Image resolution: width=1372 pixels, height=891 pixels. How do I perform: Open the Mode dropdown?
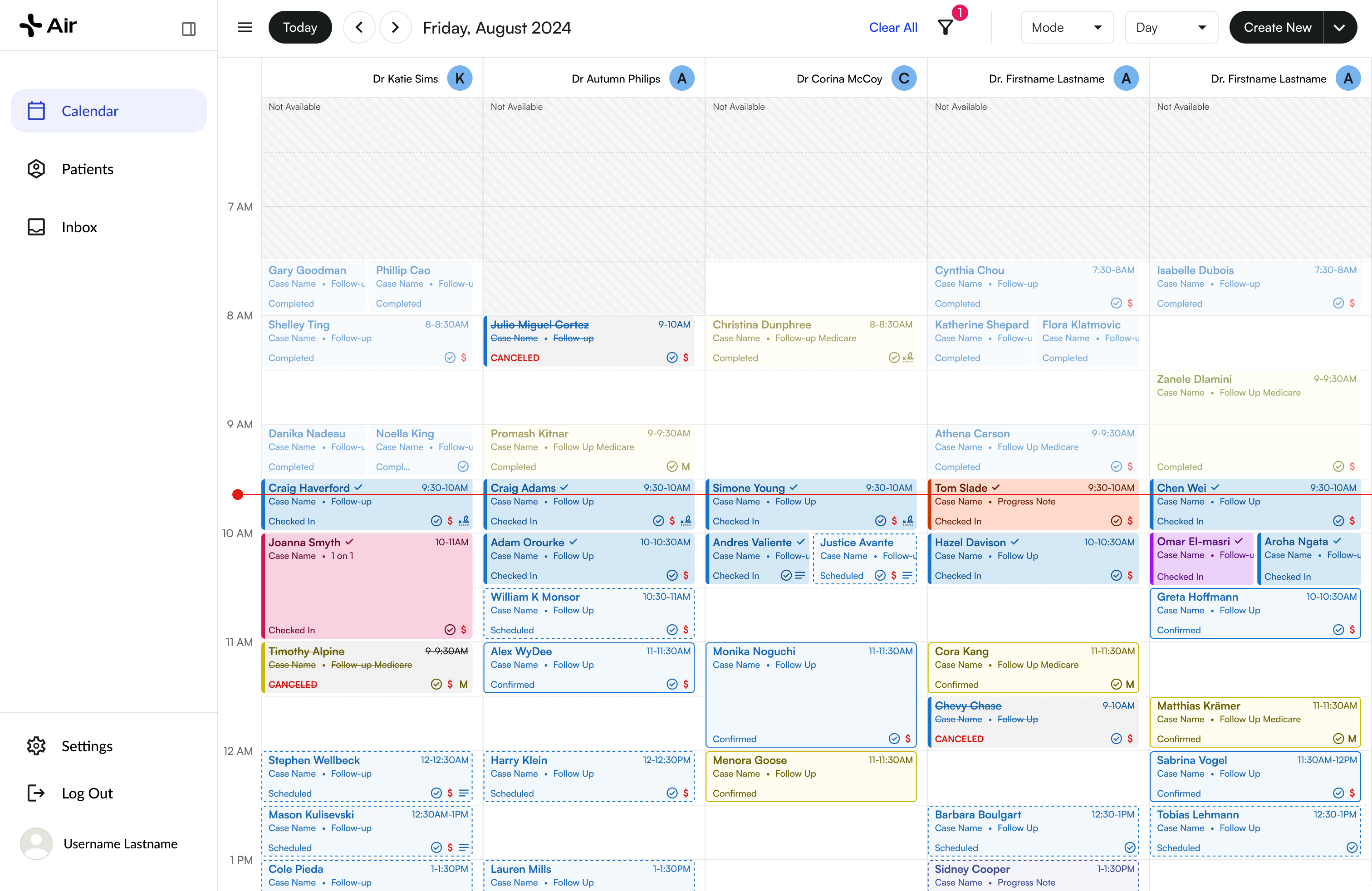(1067, 27)
